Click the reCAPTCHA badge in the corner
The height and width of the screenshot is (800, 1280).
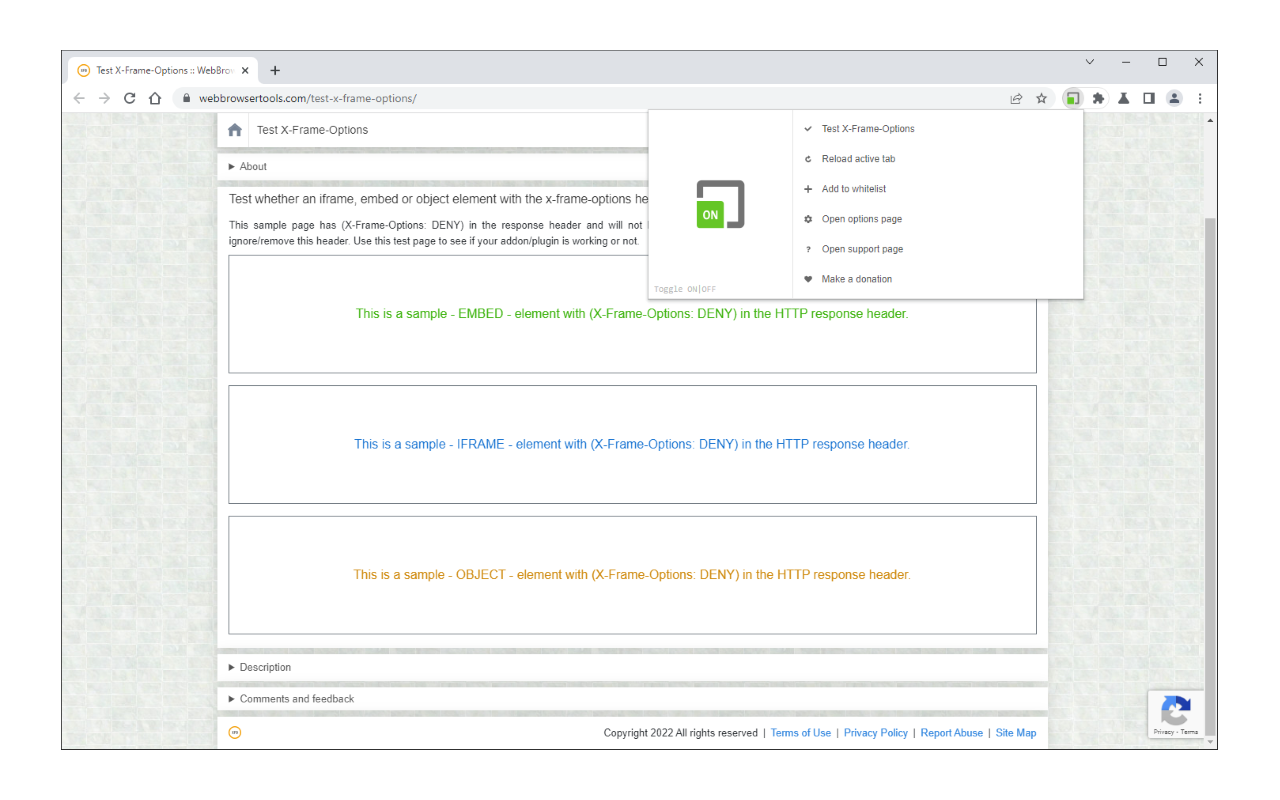pyautogui.click(x=1175, y=713)
